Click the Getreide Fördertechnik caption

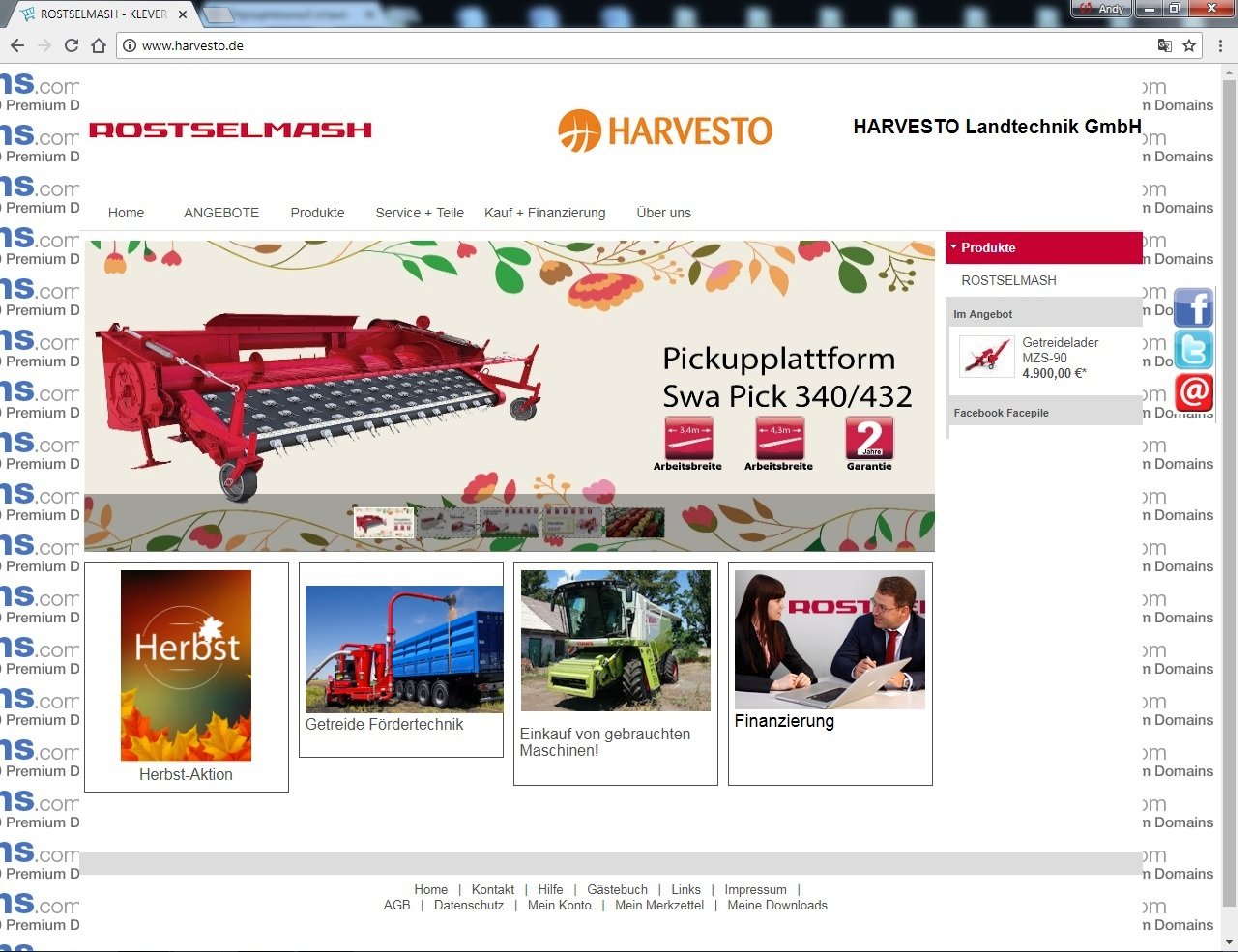pyautogui.click(x=384, y=724)
